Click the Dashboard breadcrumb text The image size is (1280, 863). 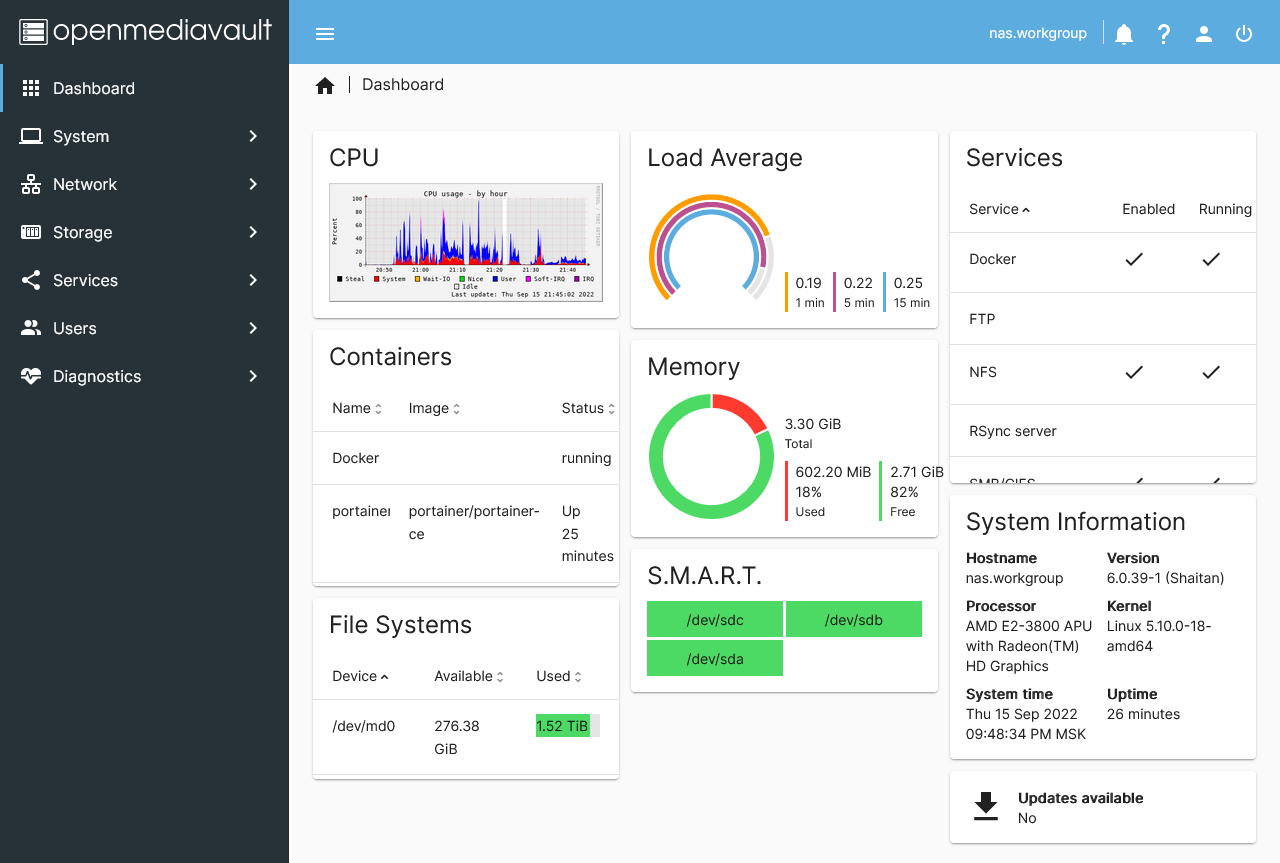click(x=403, y=85)
